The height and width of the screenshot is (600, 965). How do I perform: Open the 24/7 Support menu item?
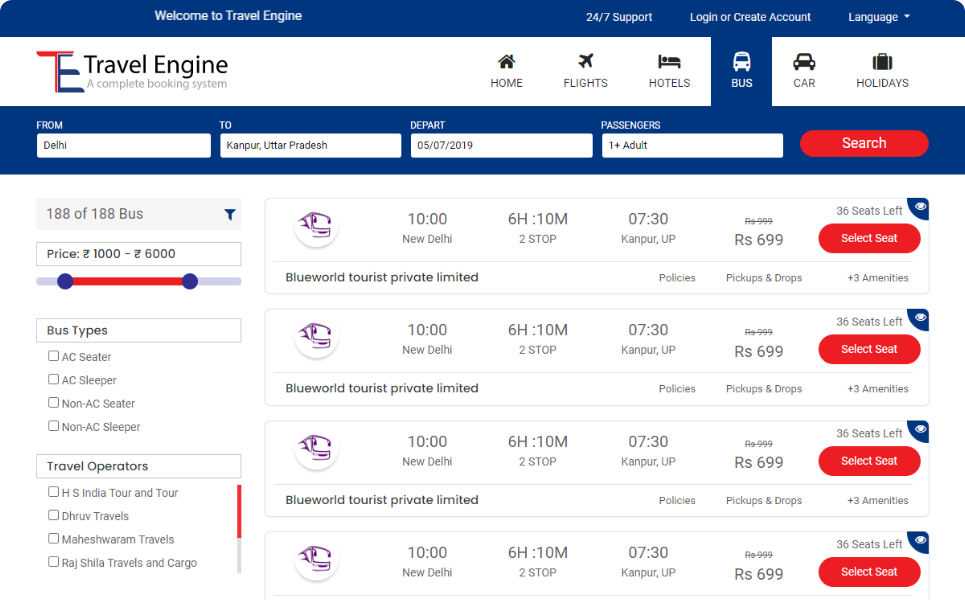click(618, 17)
